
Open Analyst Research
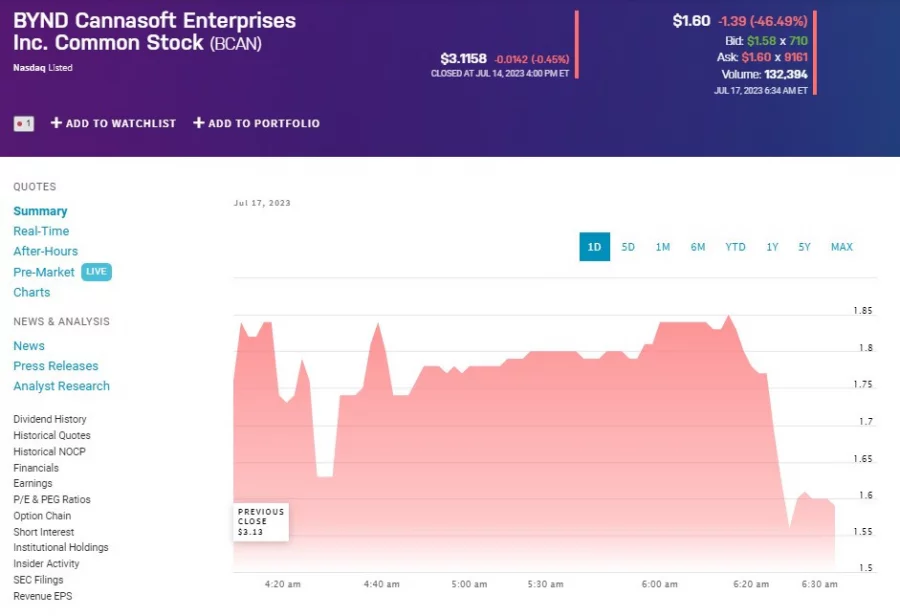pyautogui.click(x=61, y=385)
